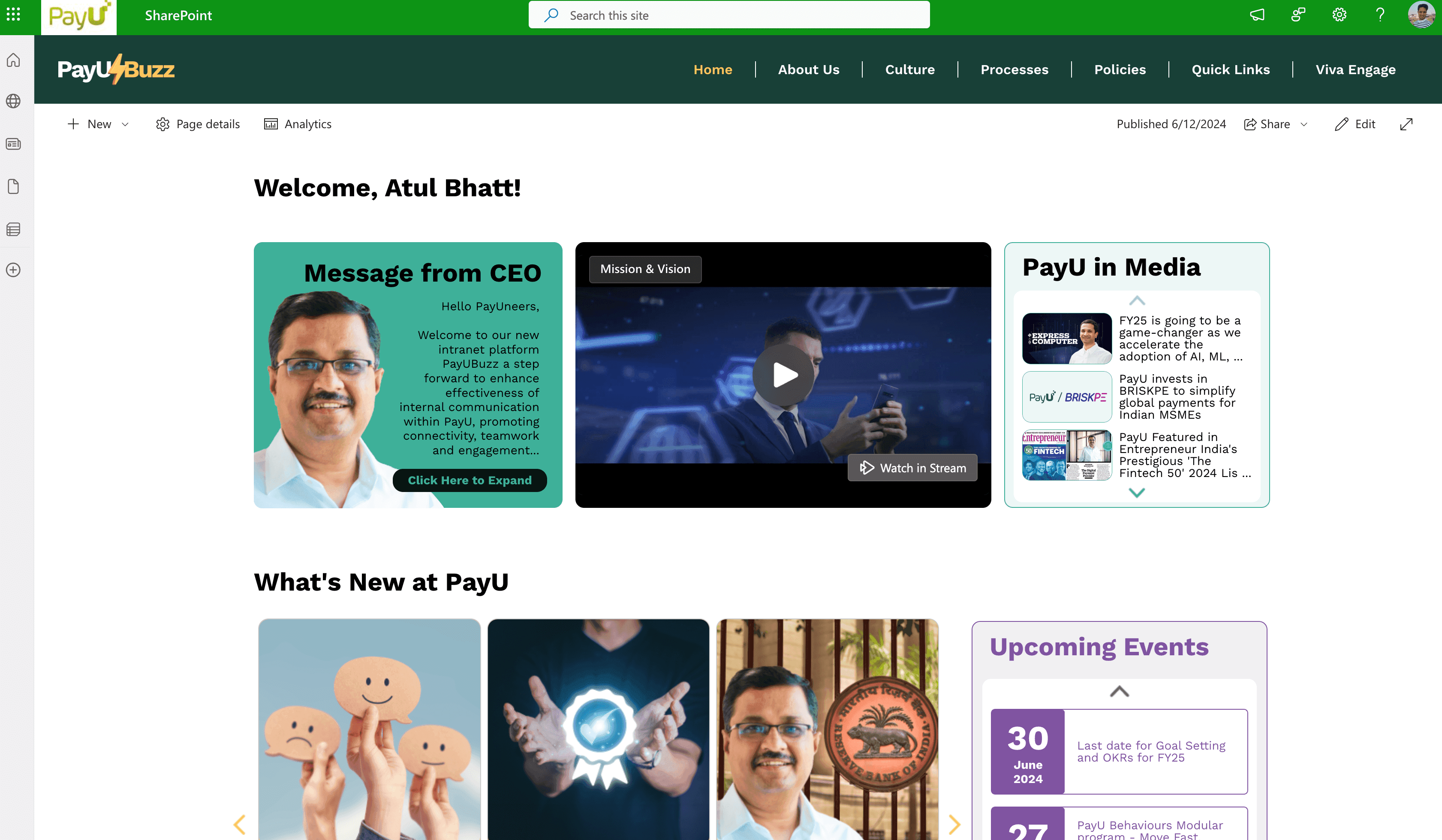Image resolution: width=1442 pixels, height=840 pixels.
Task: Play the Mission & Vision video
Action: point(783,375)
